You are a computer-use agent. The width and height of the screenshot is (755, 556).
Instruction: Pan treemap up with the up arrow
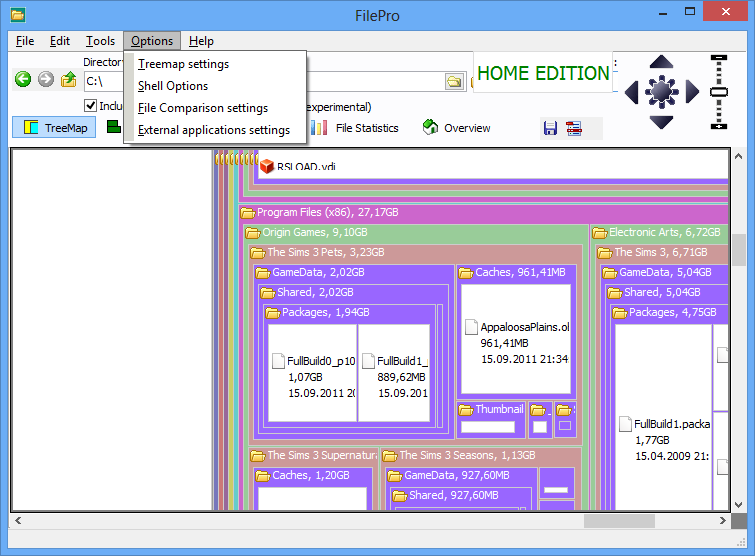tap(662, 62)
